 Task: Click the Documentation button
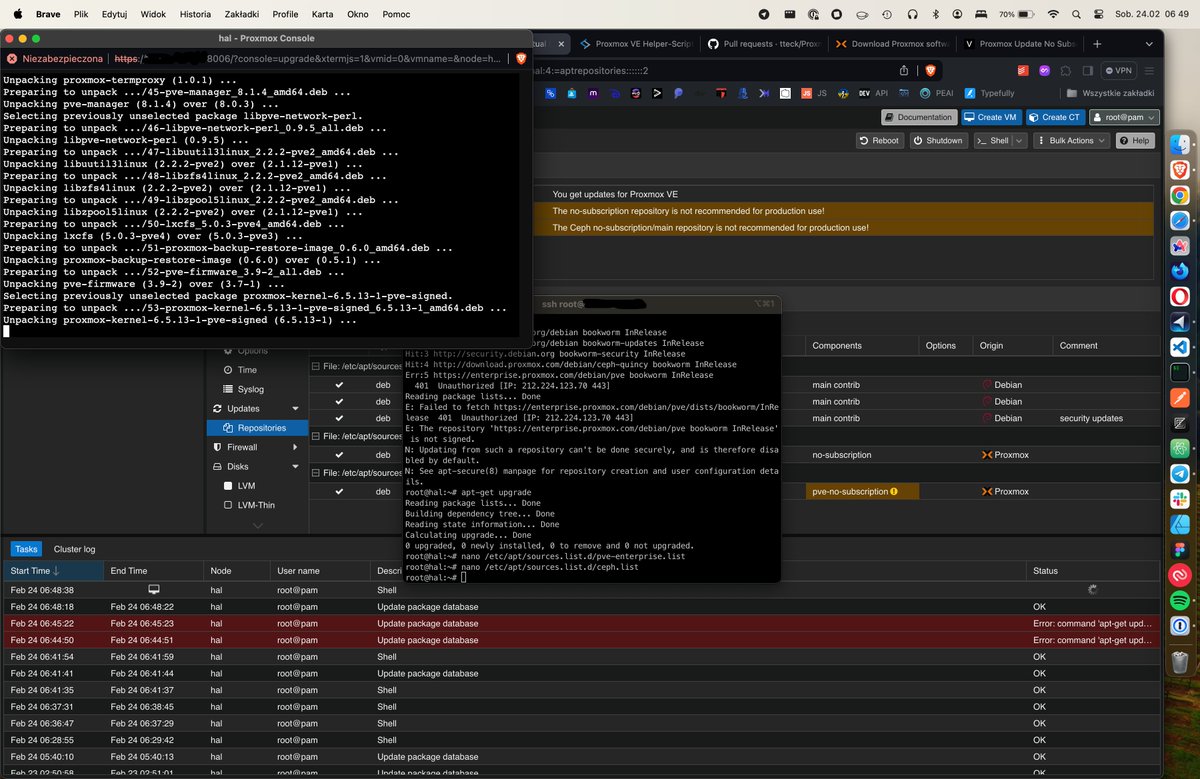coord(918,117)
